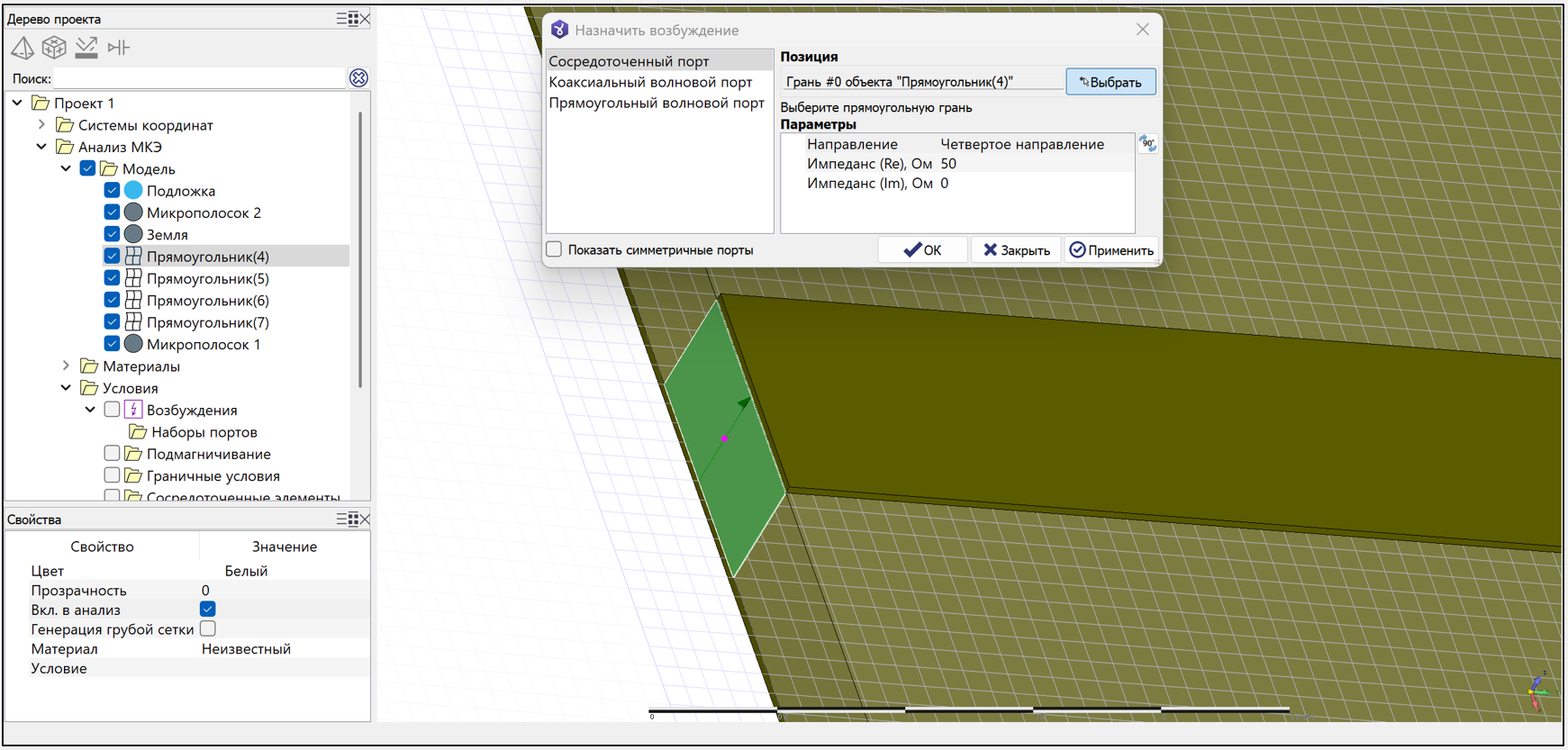This screenshot has width=1568, height=750.
Task: Click the blue color circle of Подложка
Action: click(133, 191)
